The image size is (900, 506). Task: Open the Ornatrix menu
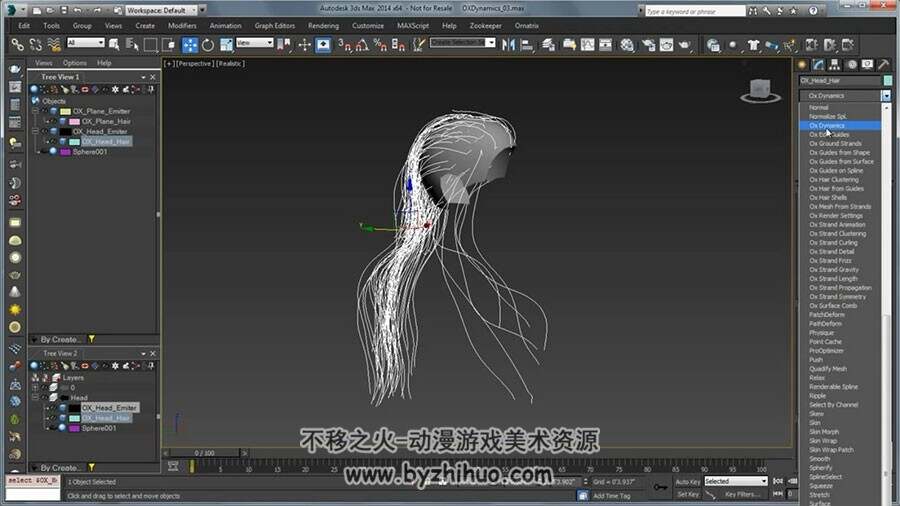click(x=526, y=26)
